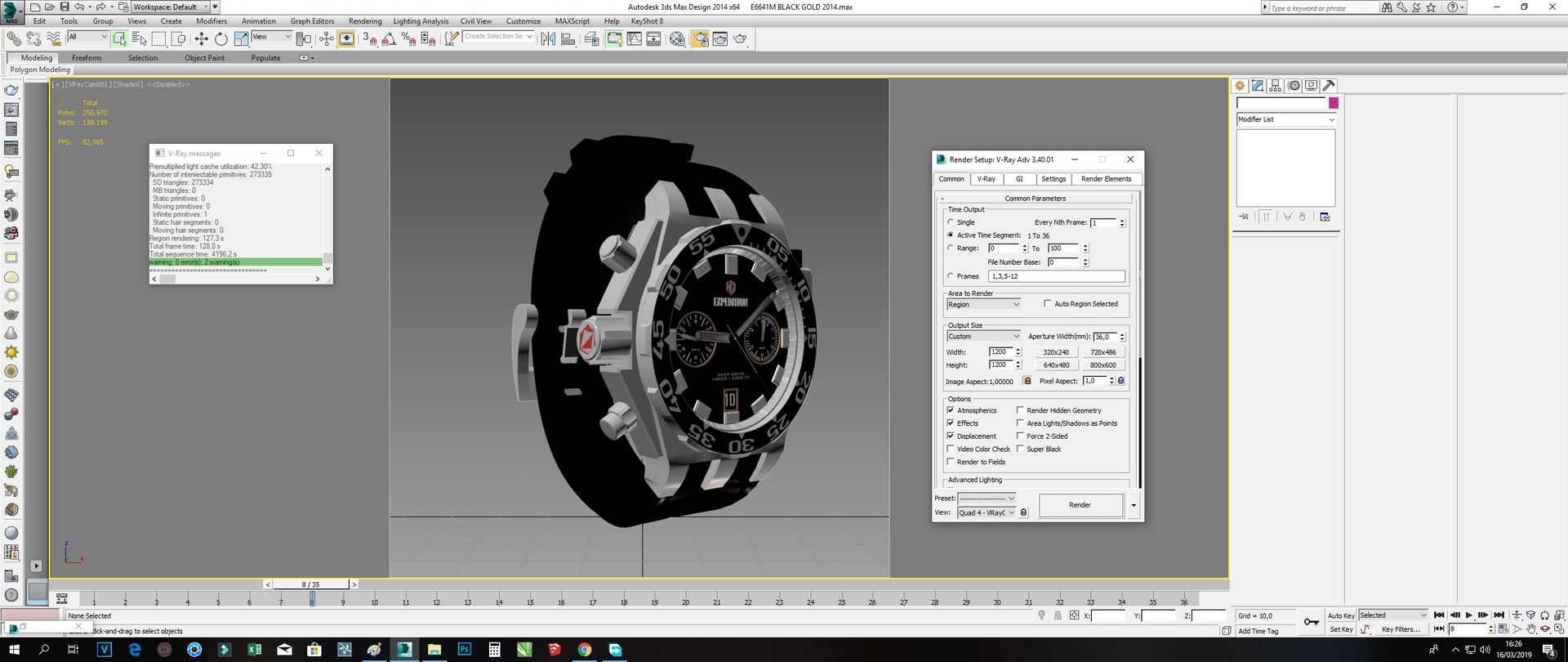Open the Utilities hammer panel tab
Image resolution: width=1568 pixels, height=662 pixels.
coord(1330,86)
